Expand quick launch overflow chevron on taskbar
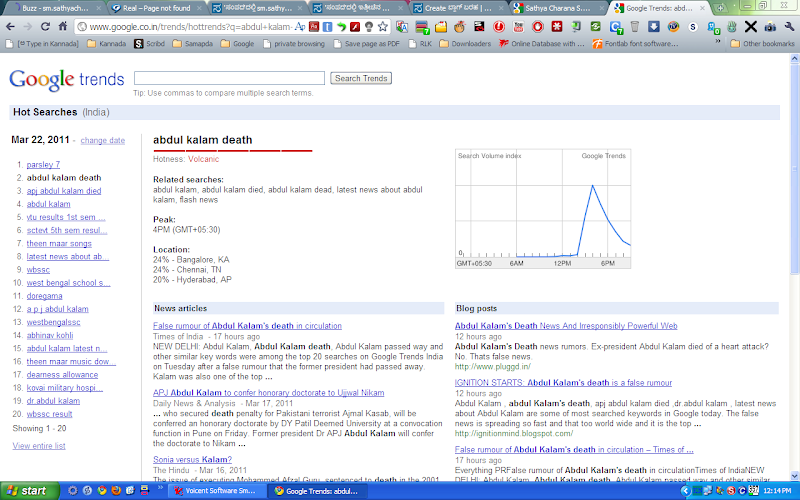The height and width of the screenshot is (500, 800). tap(160, 488)
